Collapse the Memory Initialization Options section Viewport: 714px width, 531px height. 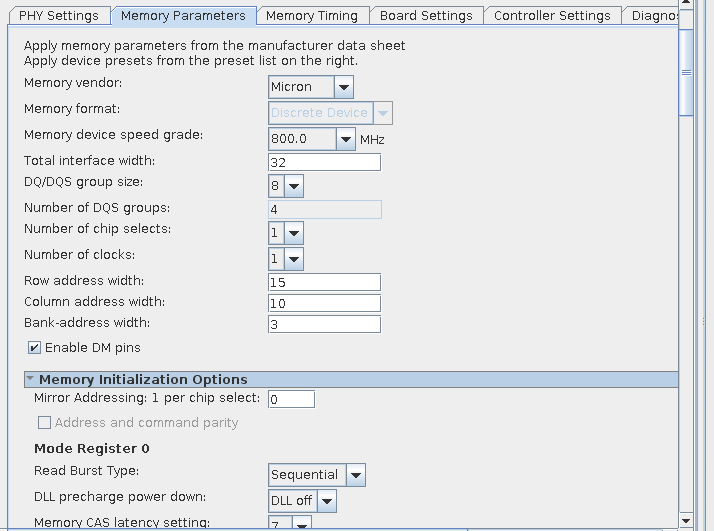30,380
